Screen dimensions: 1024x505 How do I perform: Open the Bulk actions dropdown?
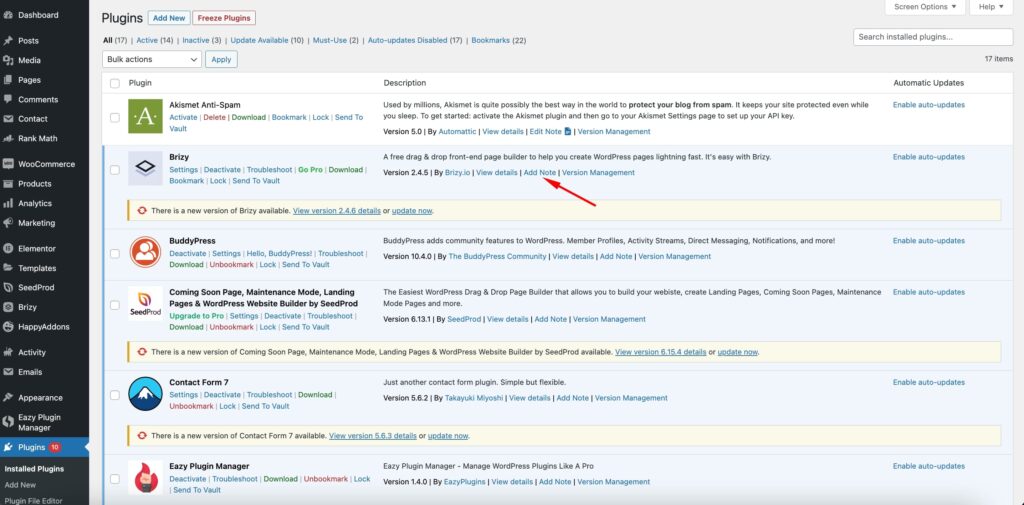click(x=152, y=59)
